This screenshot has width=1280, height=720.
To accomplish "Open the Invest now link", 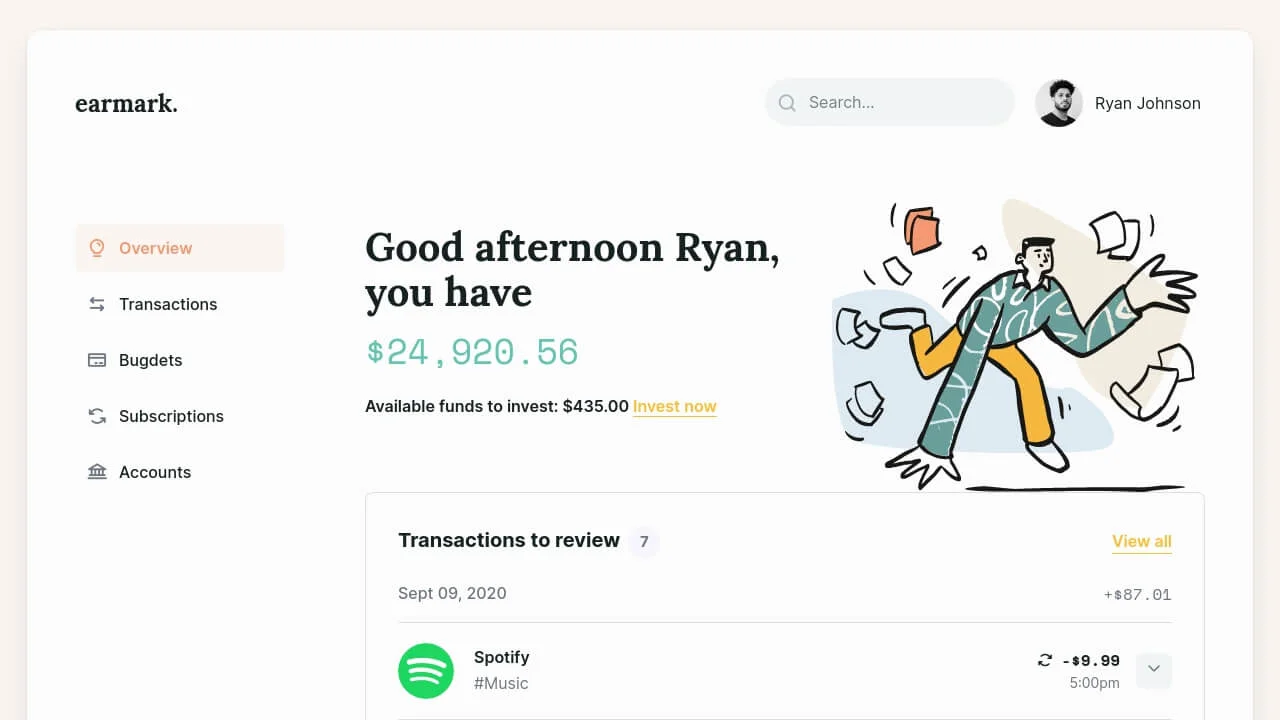I will coord(674,406).
